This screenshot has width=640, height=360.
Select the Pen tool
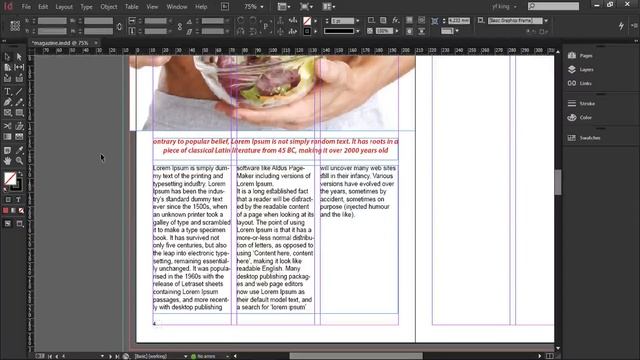(x=7, y=102)
